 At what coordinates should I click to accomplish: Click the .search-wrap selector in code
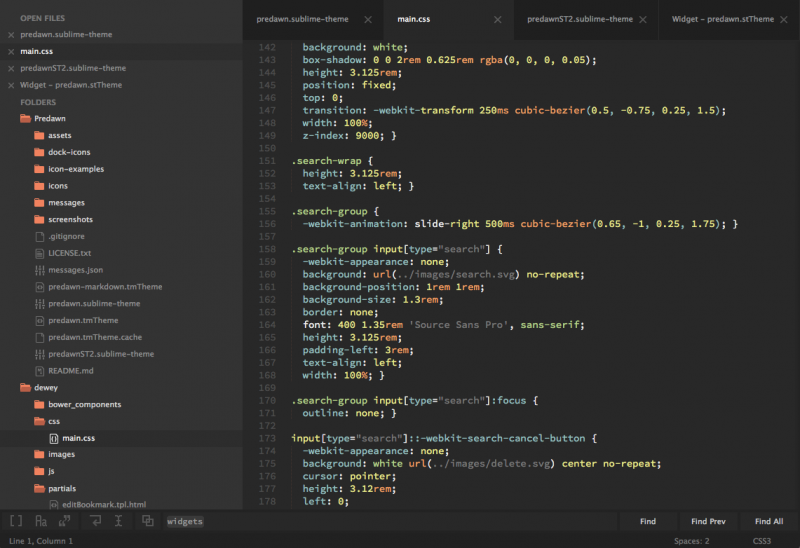(x=327, y=161)
